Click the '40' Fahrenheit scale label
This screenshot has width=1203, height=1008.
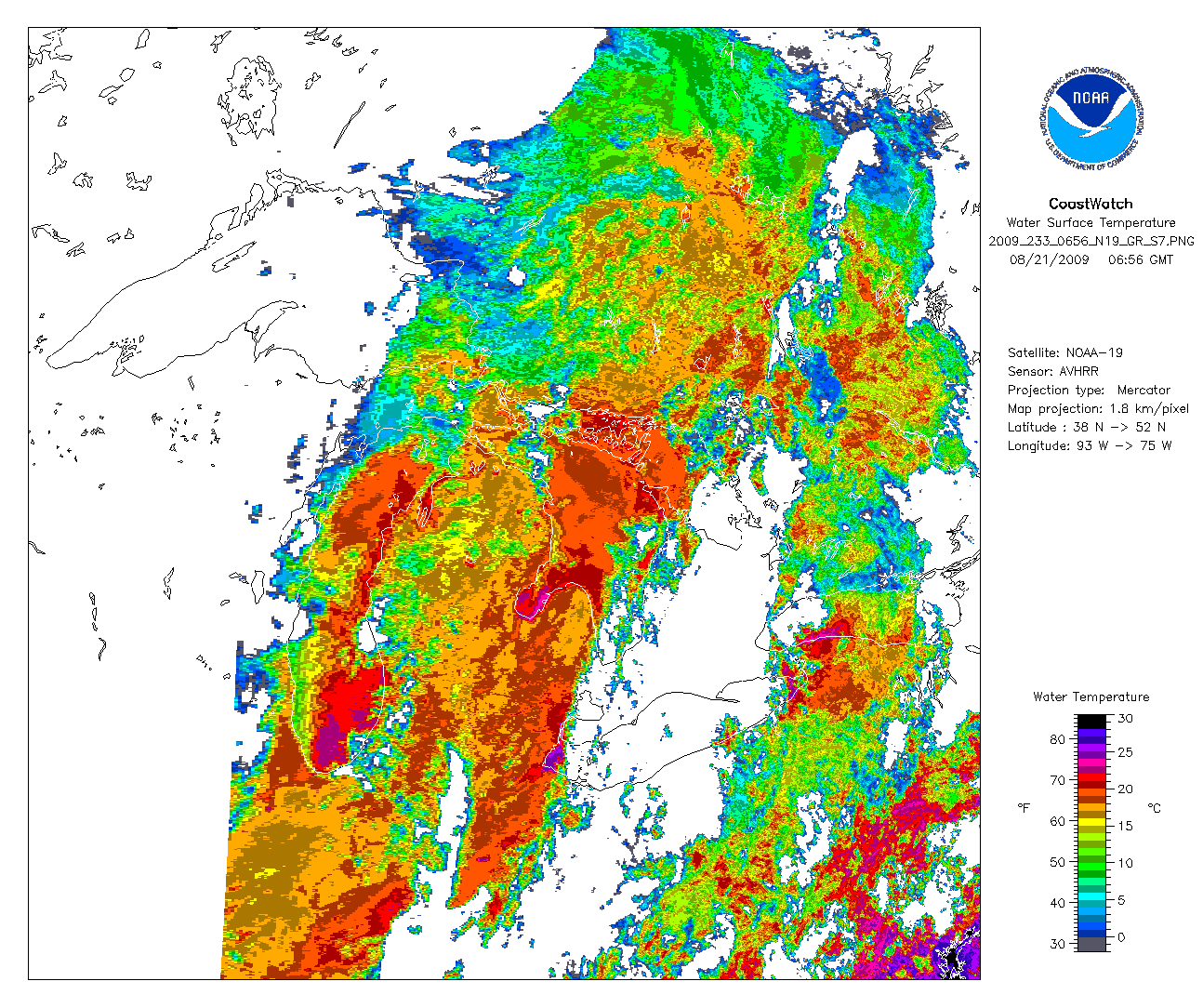[1058, 902]
